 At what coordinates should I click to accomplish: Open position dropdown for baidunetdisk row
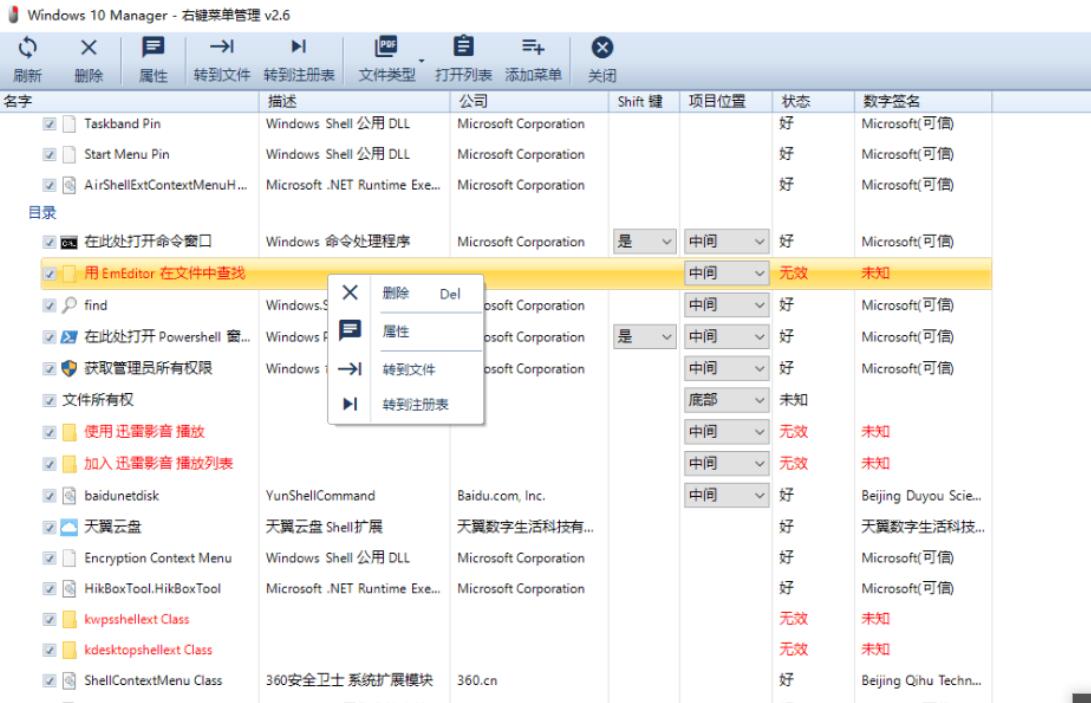(x=726, y=495)
